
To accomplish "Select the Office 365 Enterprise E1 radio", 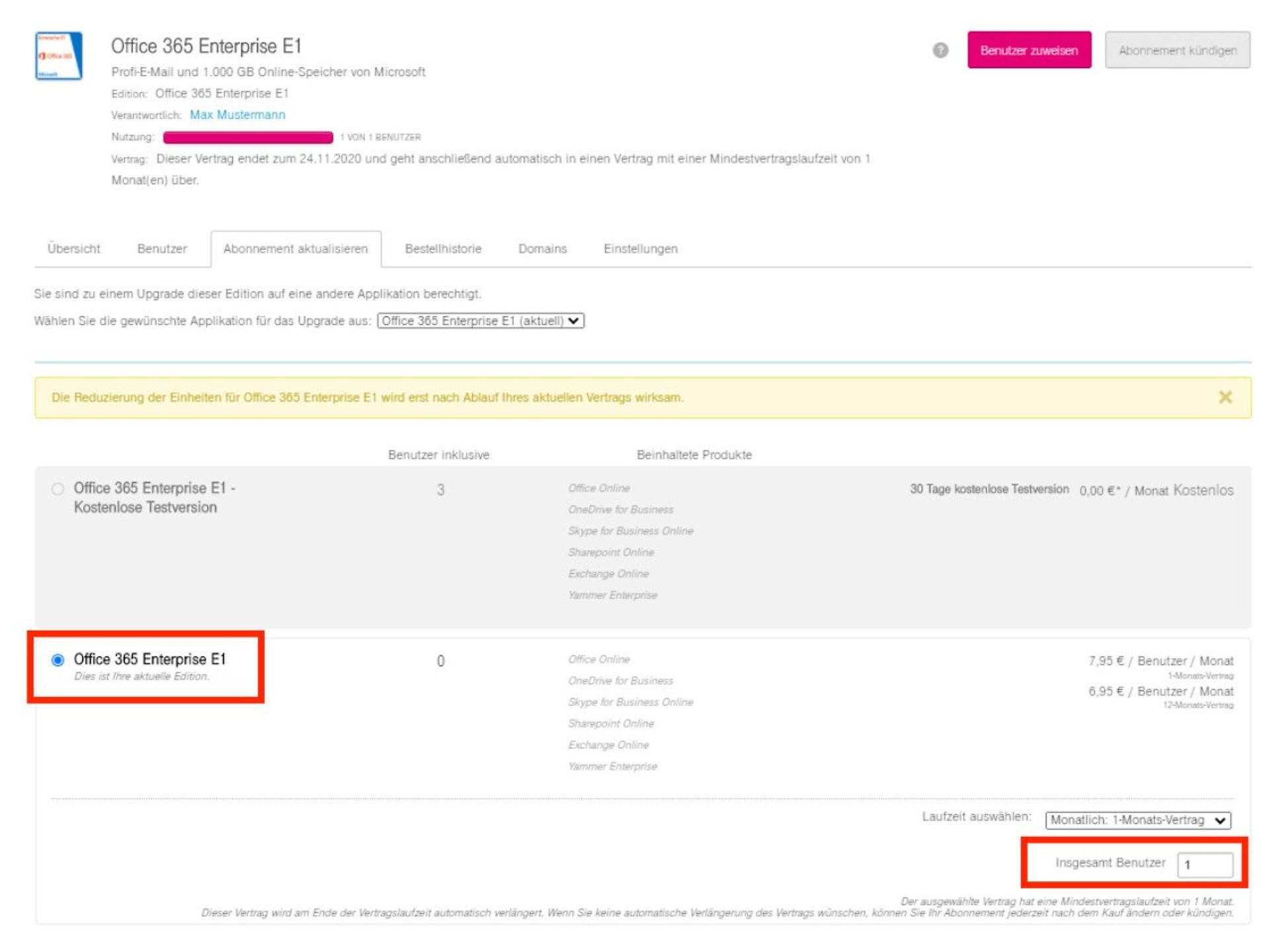I will [58, 660].
